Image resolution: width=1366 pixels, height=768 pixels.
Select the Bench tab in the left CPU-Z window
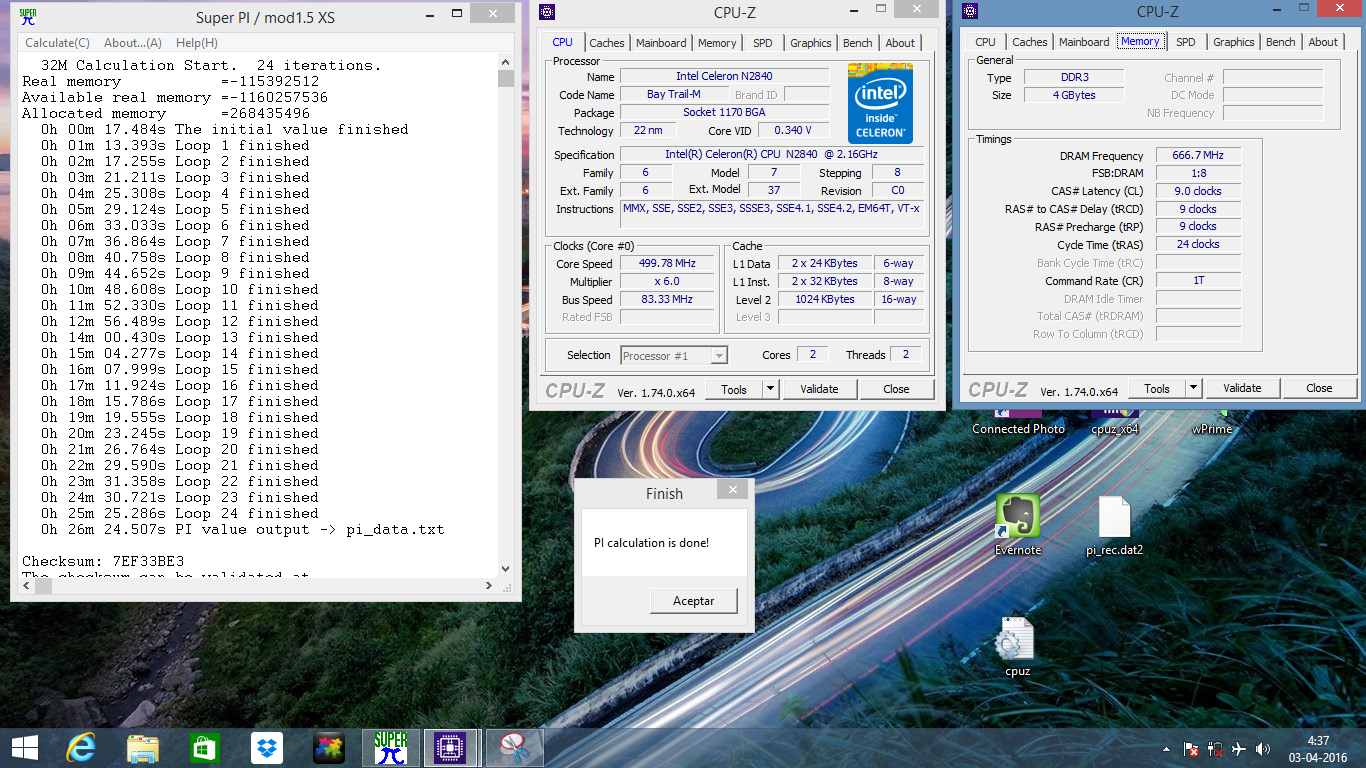[x=858, y=43]
